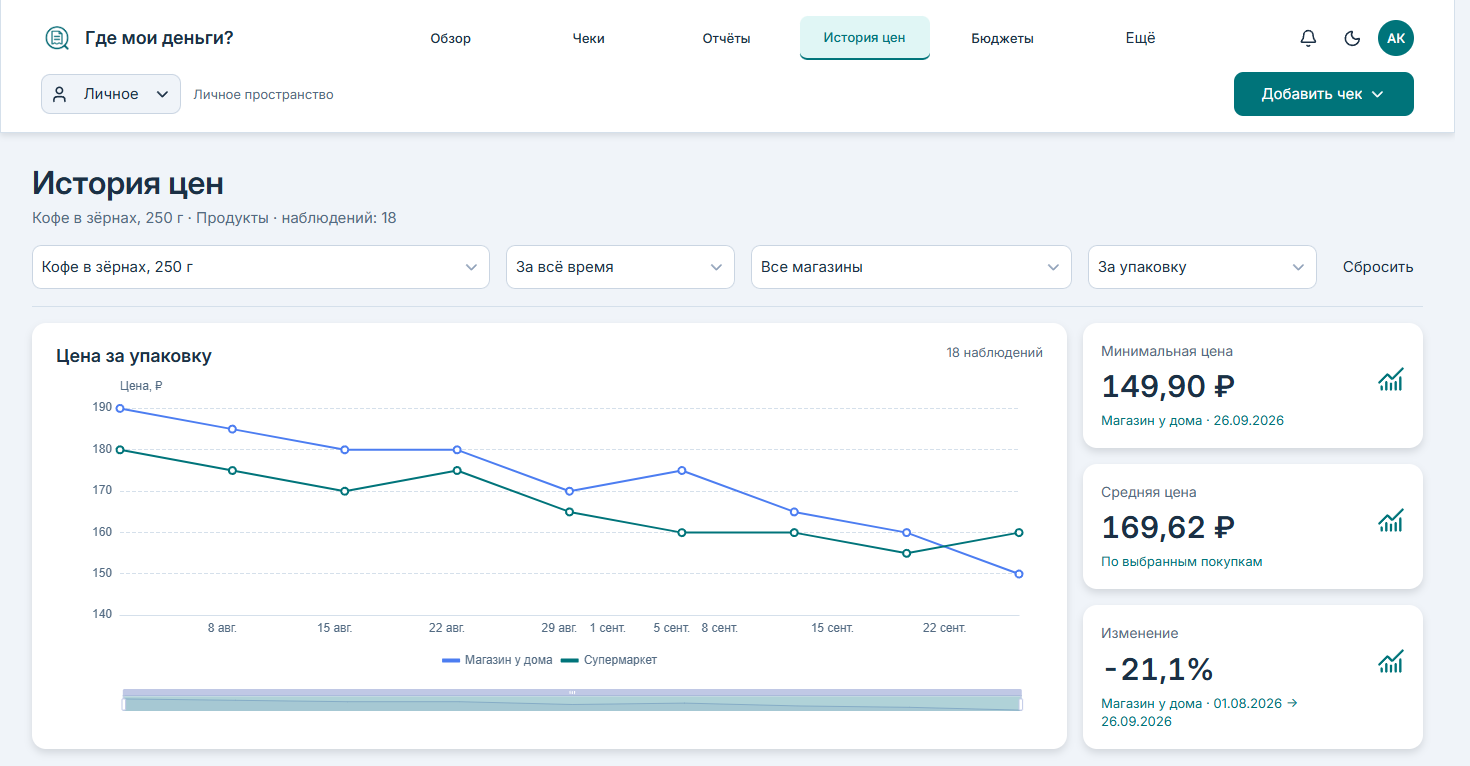Expand the Кофе в зёрнах product dropdown
Viewport: 1470px width, 766px height.
[x=261, y=267]
